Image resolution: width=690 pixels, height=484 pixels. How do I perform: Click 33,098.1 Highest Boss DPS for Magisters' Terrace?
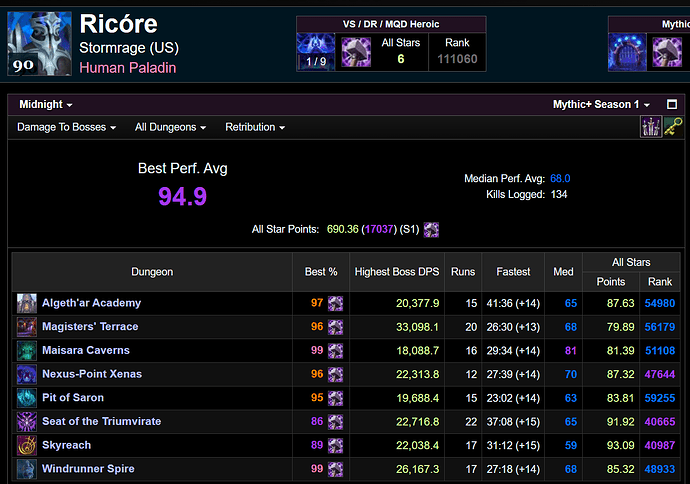[417, 327]
